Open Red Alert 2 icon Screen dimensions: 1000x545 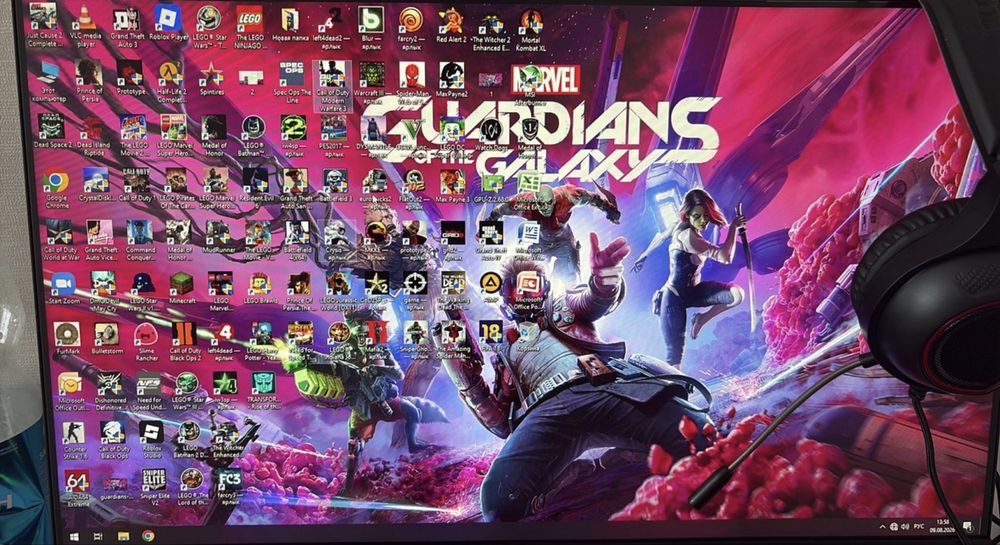(451, 25)
